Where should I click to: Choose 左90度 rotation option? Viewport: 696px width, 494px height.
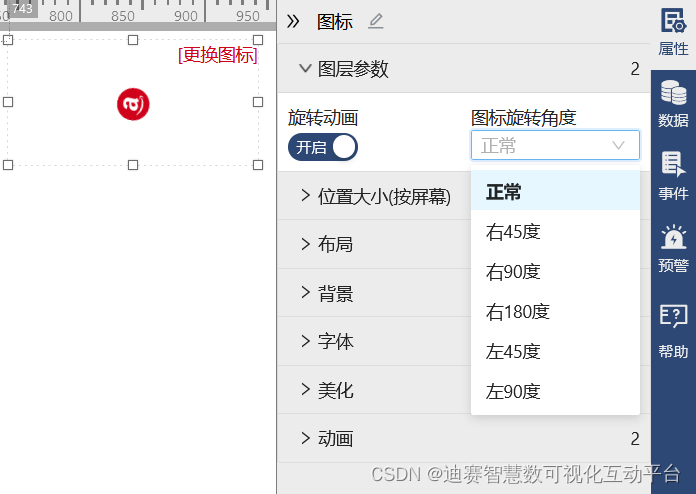click(555, 392)
